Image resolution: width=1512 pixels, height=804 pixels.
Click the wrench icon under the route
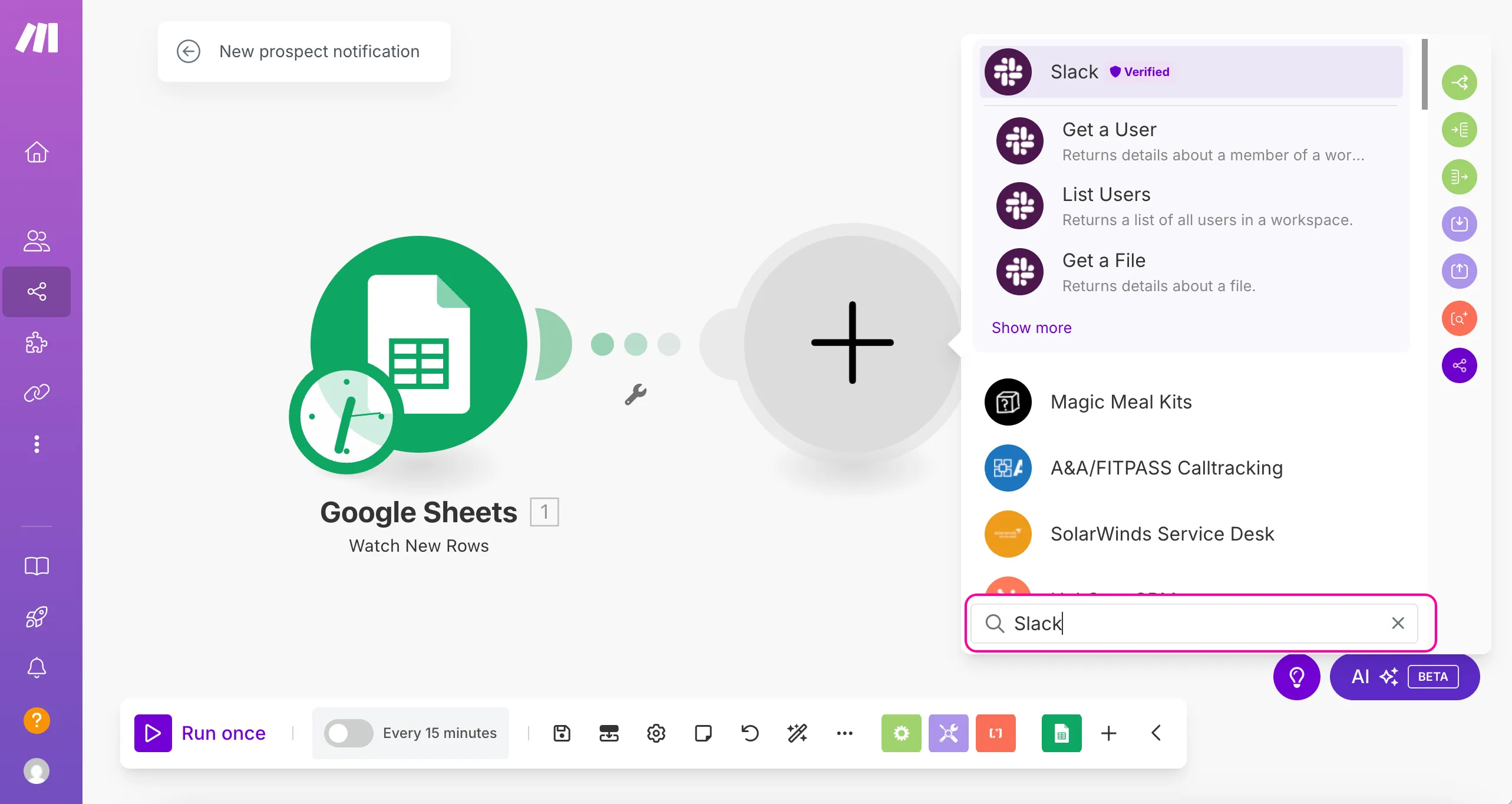pyautogui.click(x=636, y=394)
